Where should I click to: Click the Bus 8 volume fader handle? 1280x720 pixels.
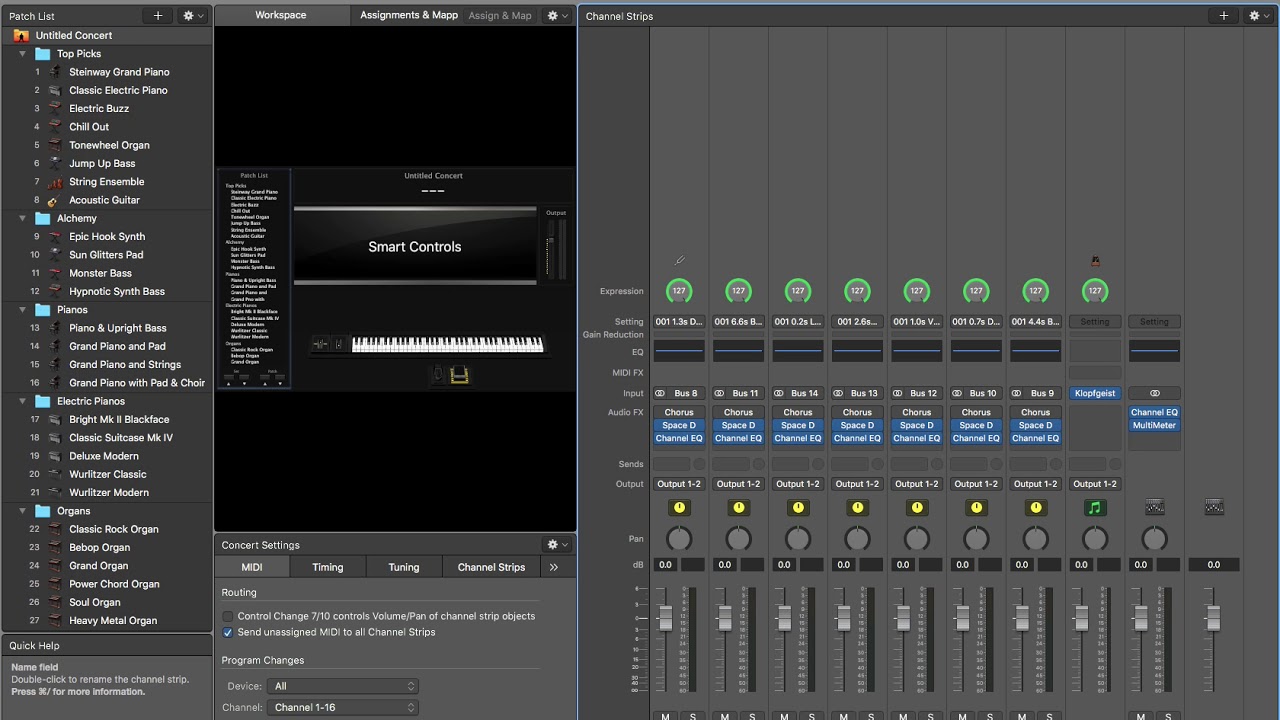[665, 618]
